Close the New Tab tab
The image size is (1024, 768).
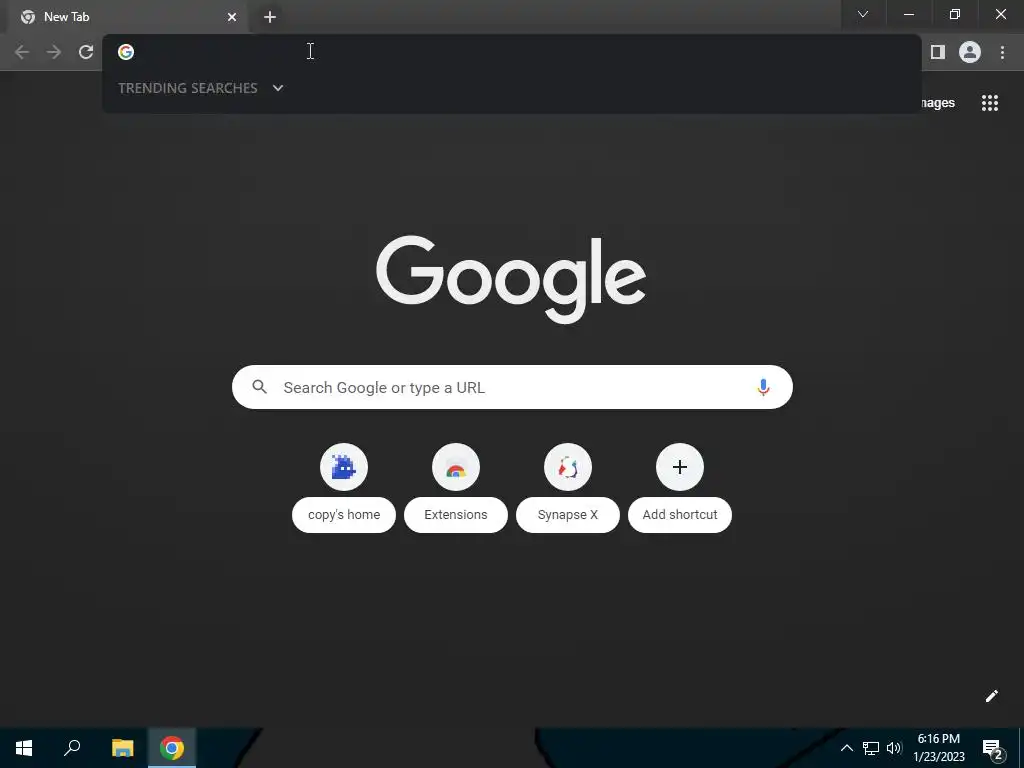232,17
